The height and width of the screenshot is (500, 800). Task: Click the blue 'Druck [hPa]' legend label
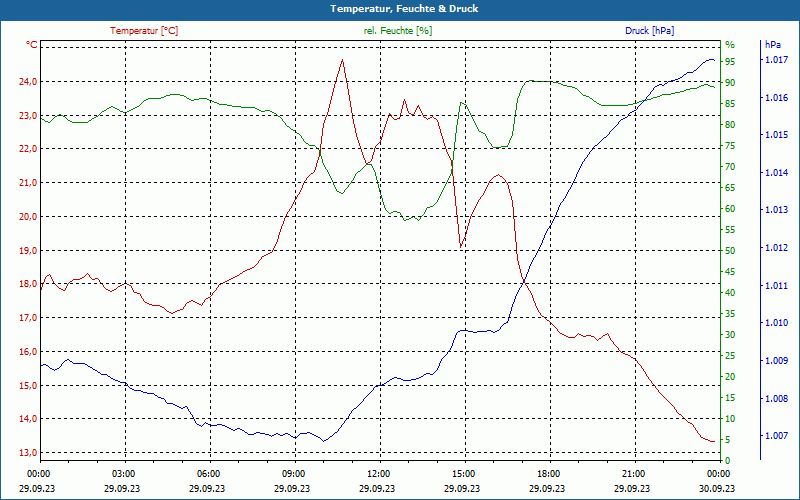coord(649,31)
